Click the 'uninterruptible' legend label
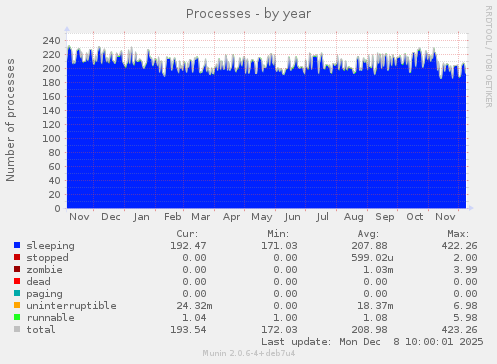The width and height of the screenshot is (497, 364). click(x=71, y=306)
